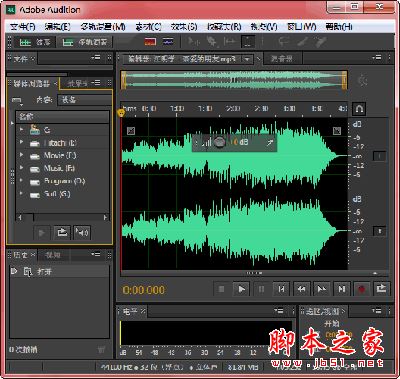Expand the Soft (G:) drive
Image resolution: width=400 pixels, height=379 pixels.
[x=22, y=194]
